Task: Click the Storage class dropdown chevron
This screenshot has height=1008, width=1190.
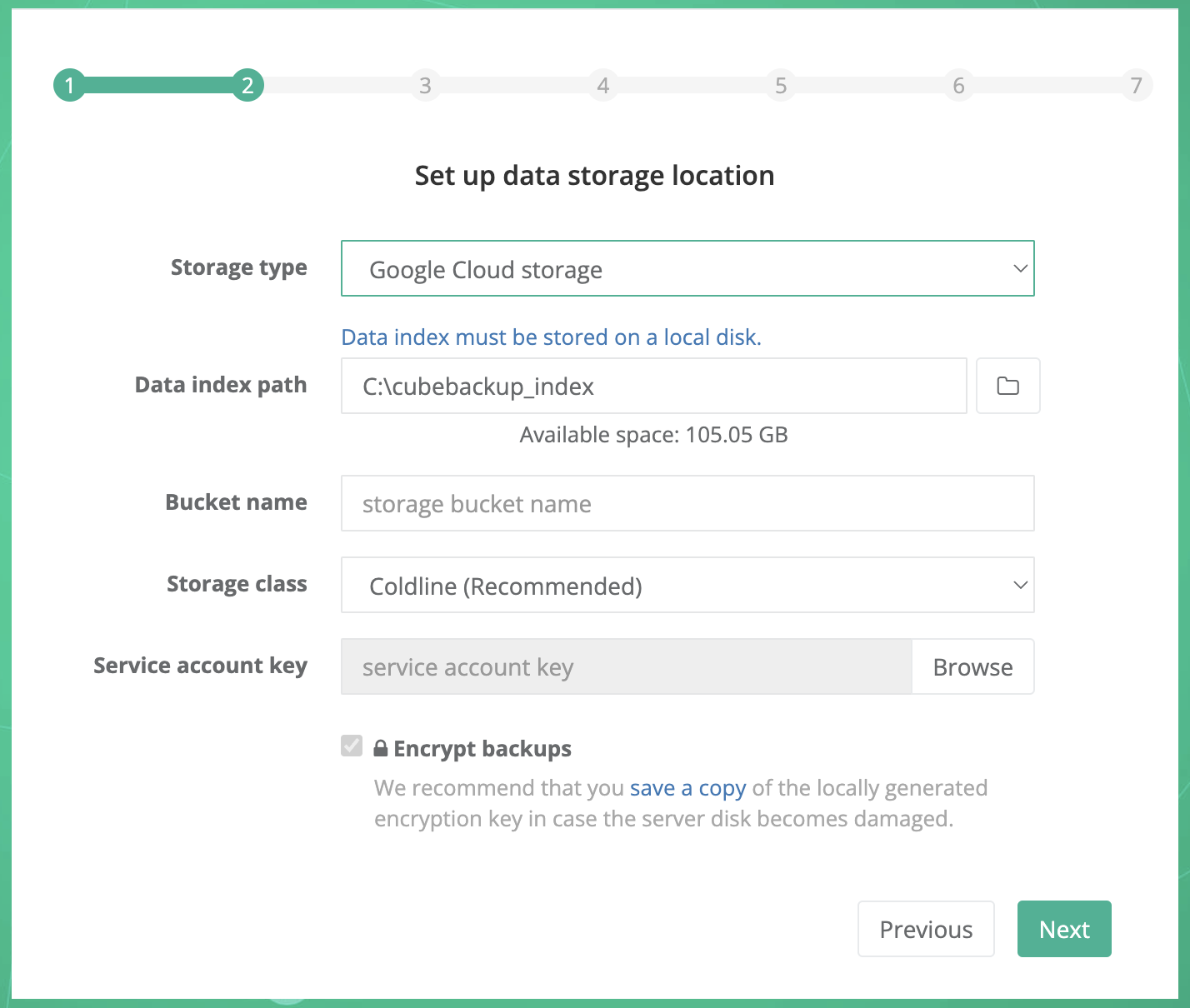Action: [x=1020, y=585]
